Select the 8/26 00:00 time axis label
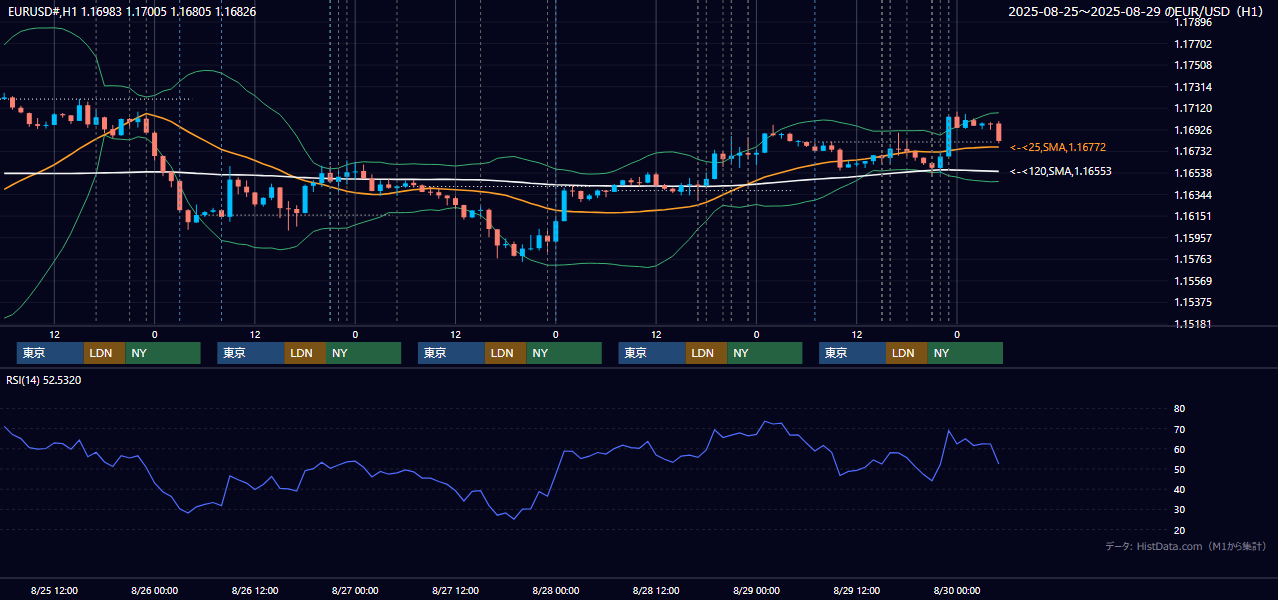Screen dimensions: 1278x600 [x=155, y=590]
